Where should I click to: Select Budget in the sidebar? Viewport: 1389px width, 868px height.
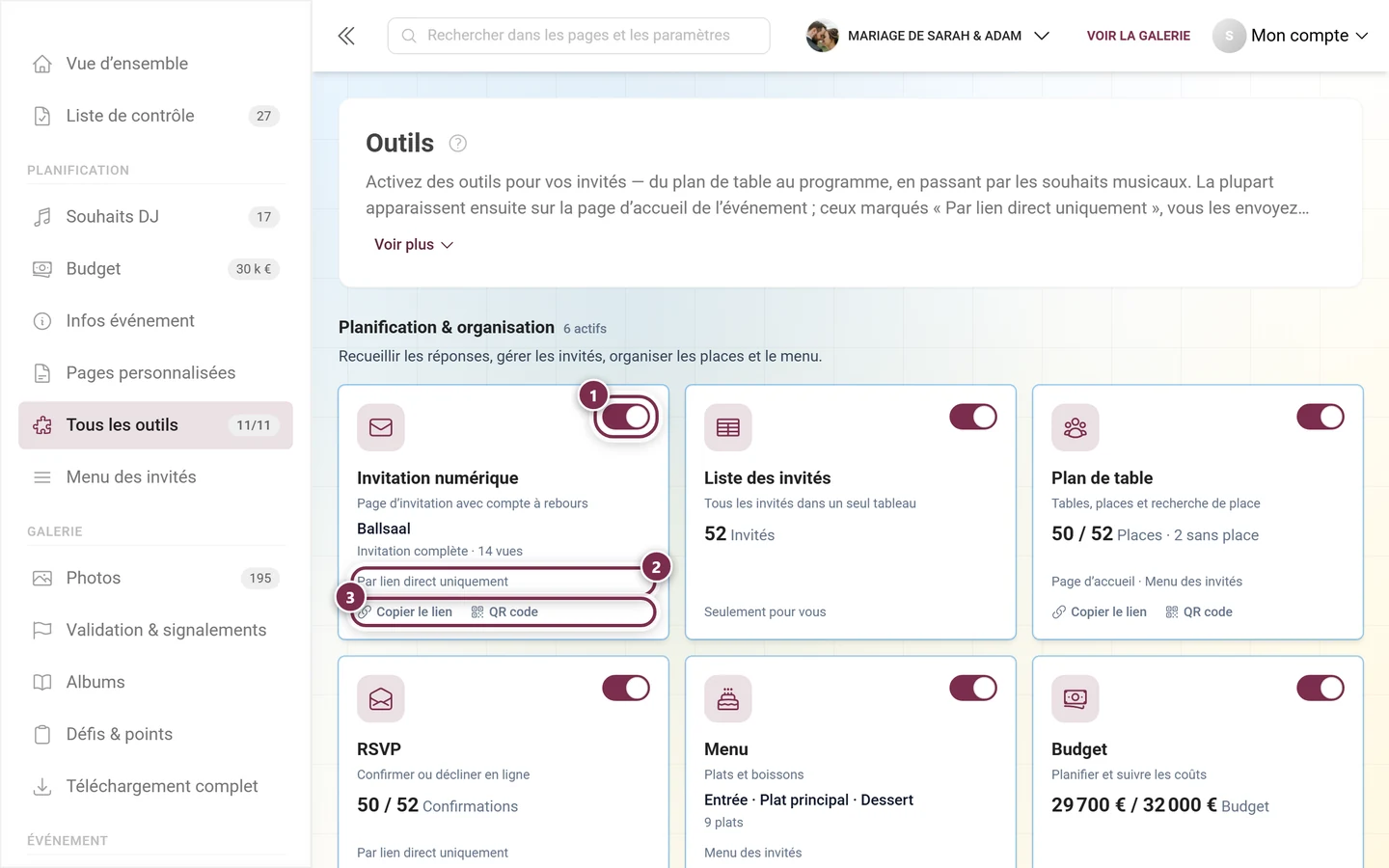coord(155,269)
